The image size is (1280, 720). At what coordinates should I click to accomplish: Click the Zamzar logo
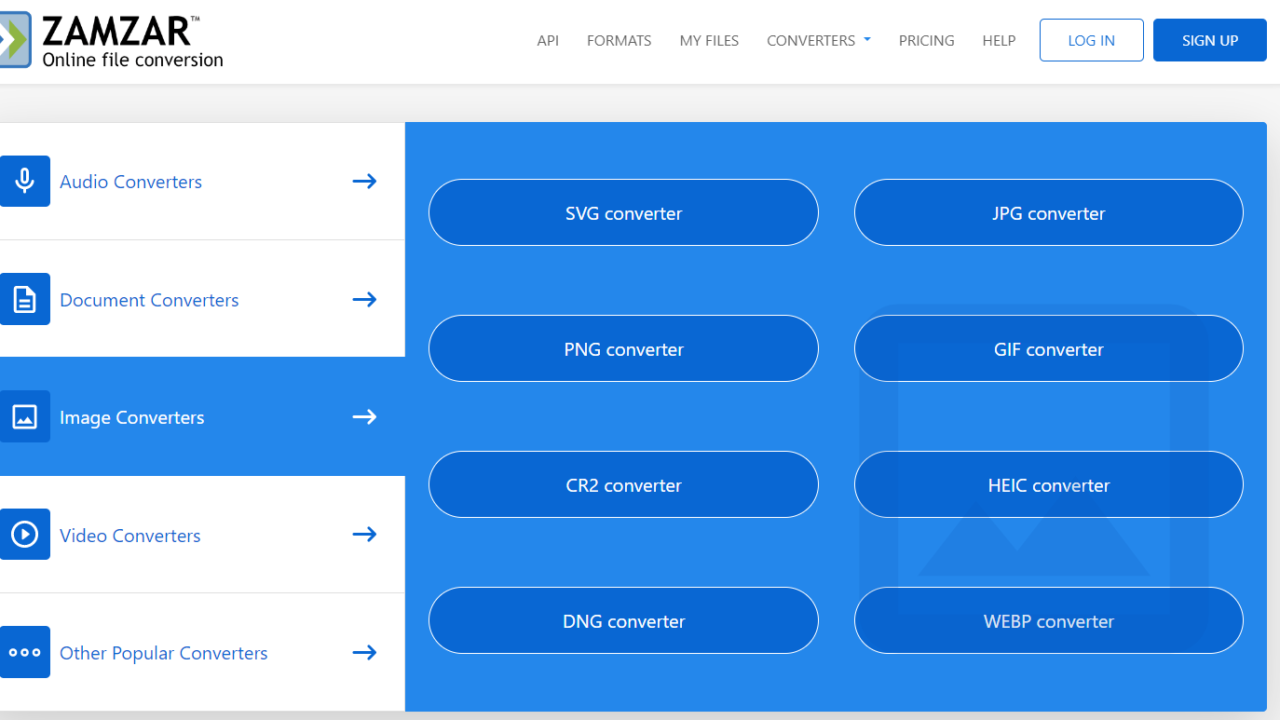pyautogui.click(x=112, y=40)
